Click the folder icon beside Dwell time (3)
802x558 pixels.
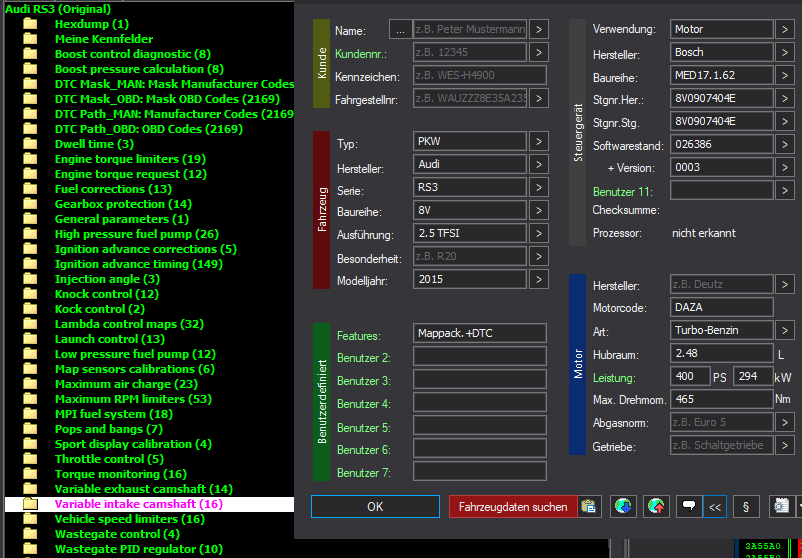point(31,144)
